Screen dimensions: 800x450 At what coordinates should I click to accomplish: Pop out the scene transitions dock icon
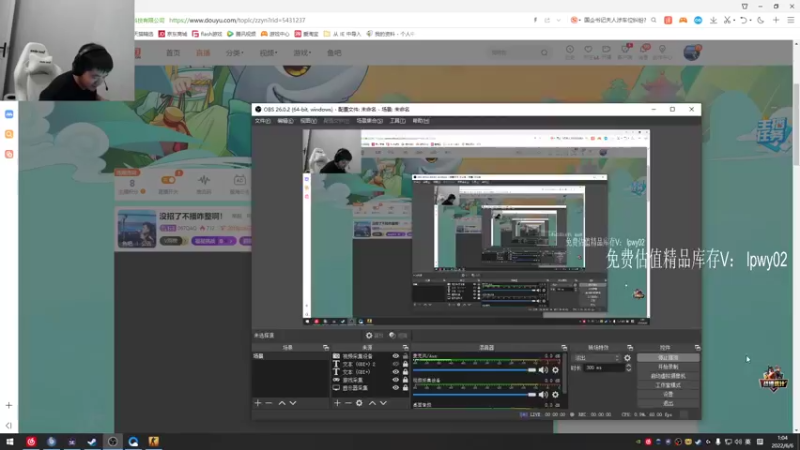(630, 347)
